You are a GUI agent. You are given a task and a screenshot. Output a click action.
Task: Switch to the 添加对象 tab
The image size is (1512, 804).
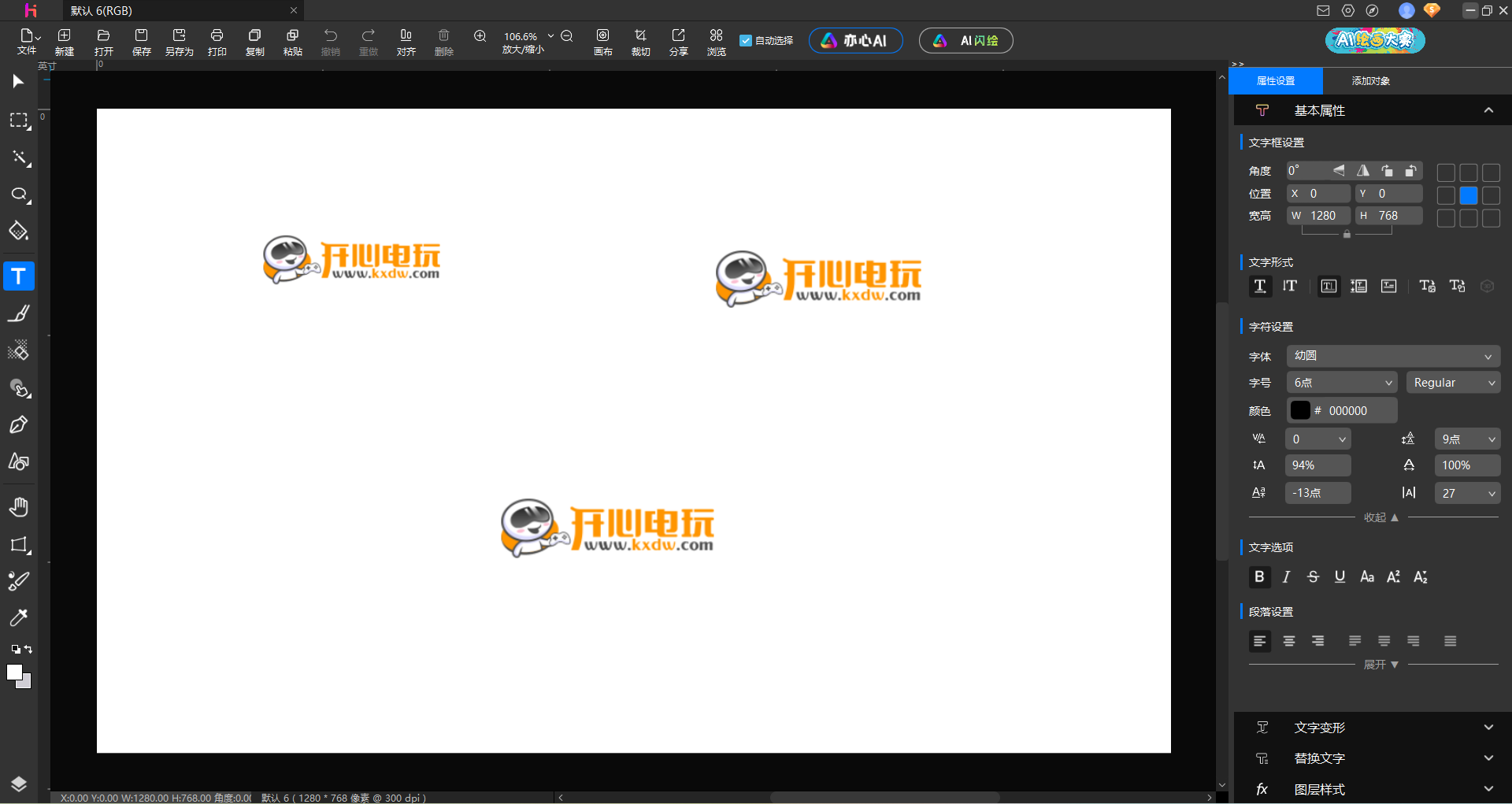pyautogui.click(x=1370, y=81)
